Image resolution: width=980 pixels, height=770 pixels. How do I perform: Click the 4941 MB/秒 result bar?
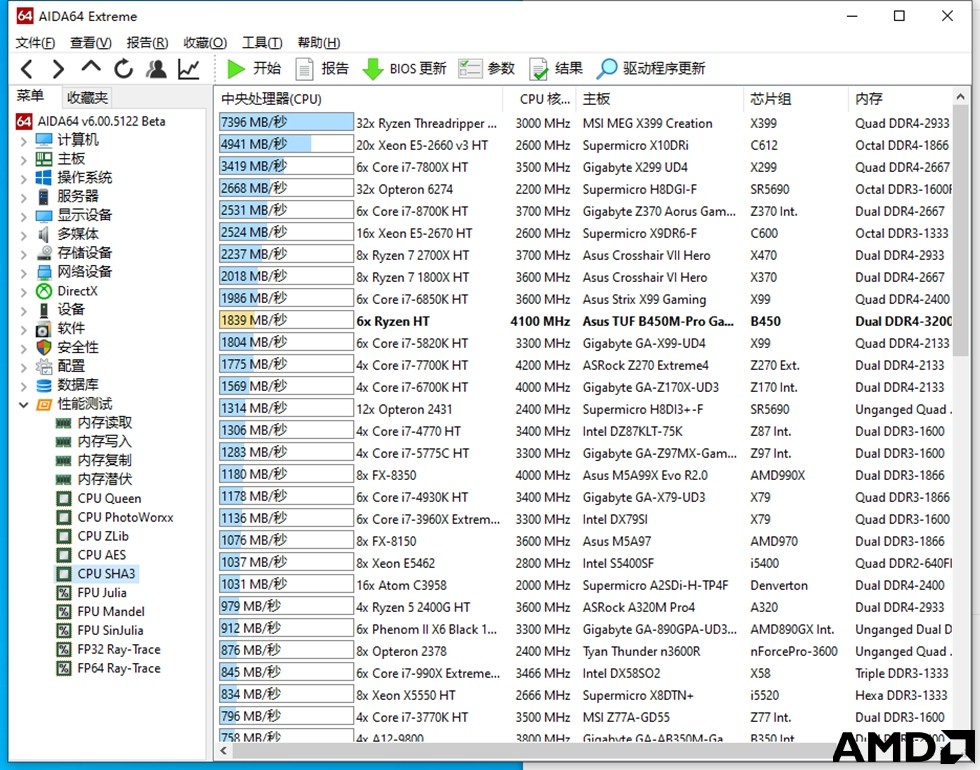click(x=286, y=144)
